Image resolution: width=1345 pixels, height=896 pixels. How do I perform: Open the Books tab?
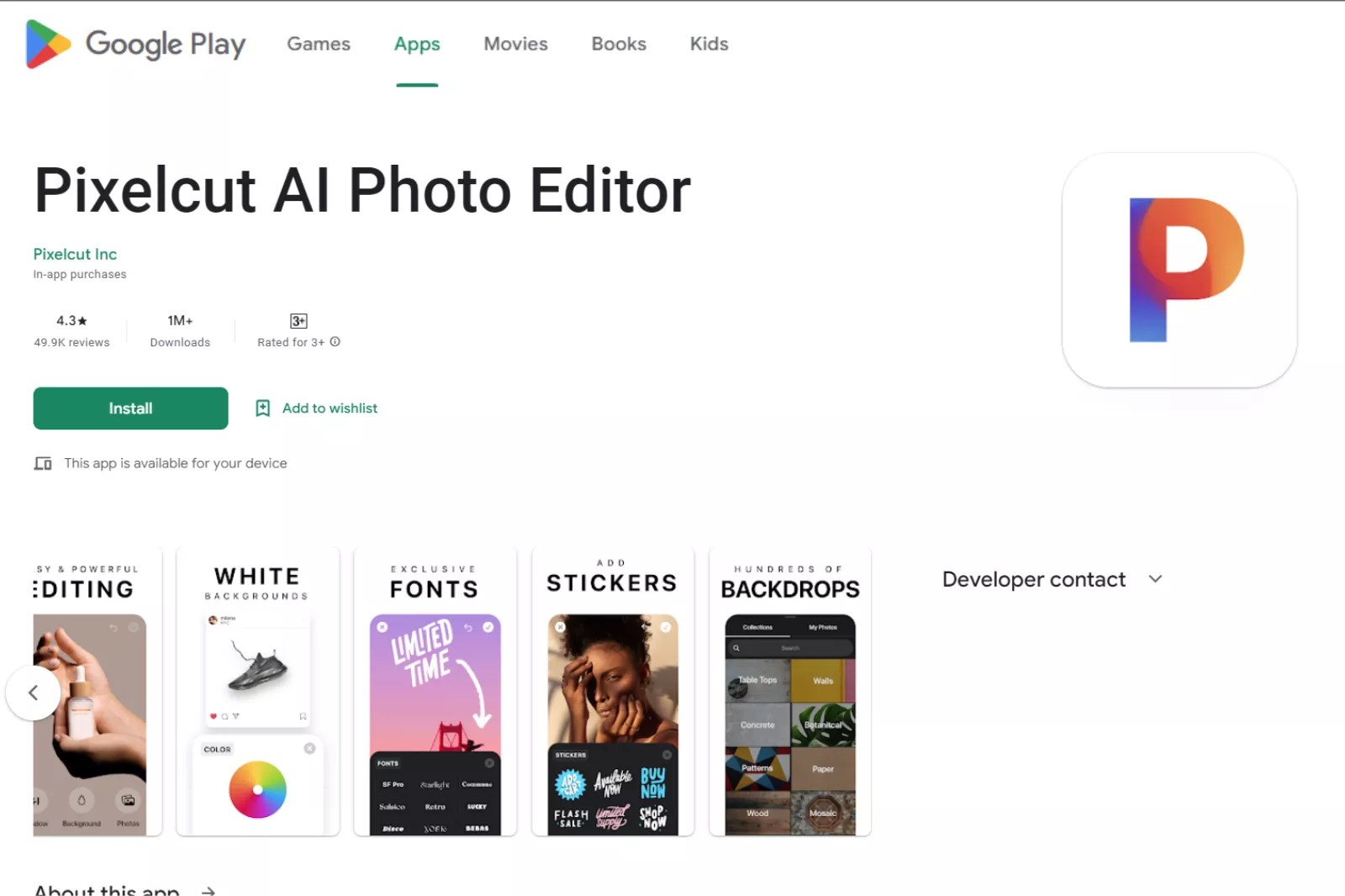pos(619,44)
